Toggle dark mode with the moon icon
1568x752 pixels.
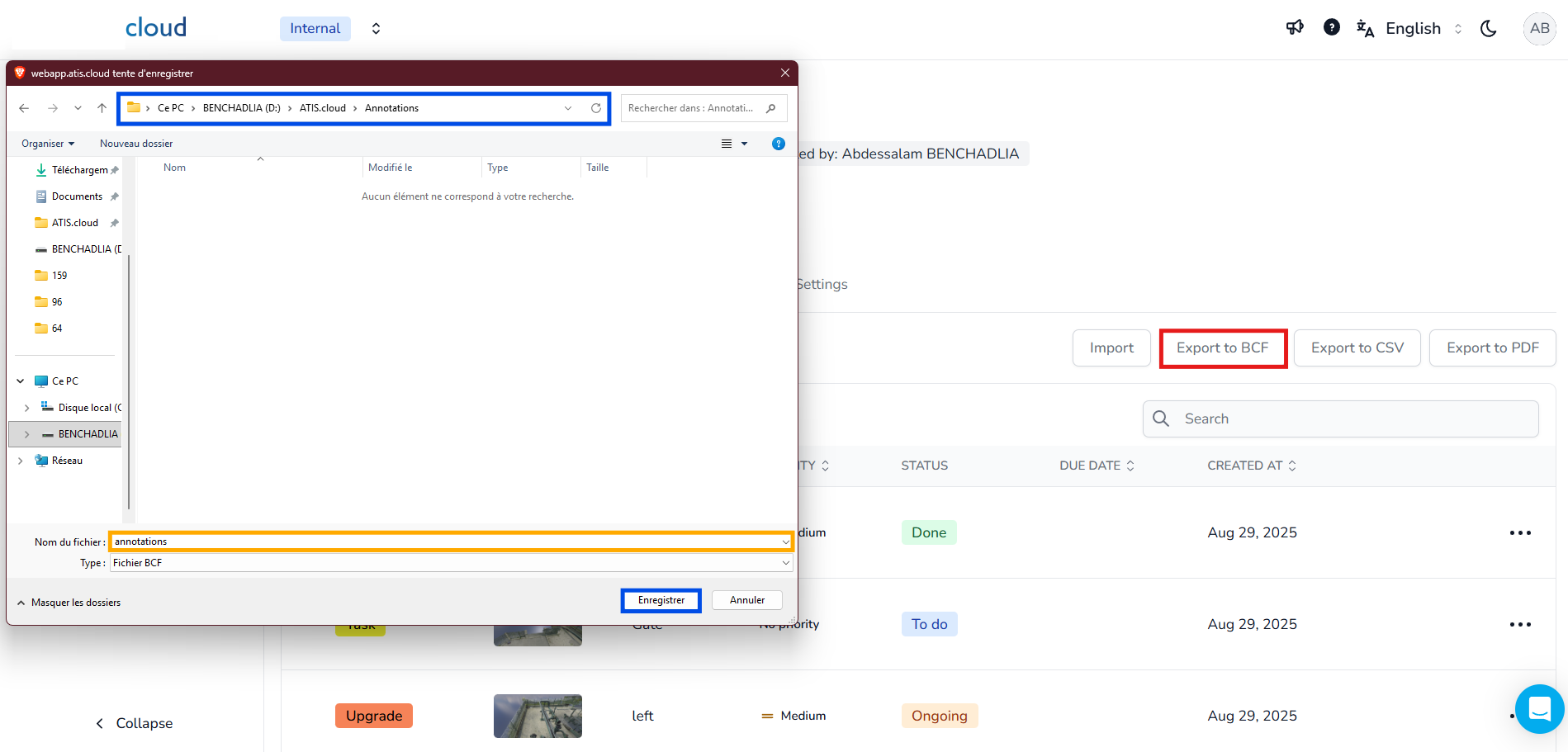click(1488, 29)
